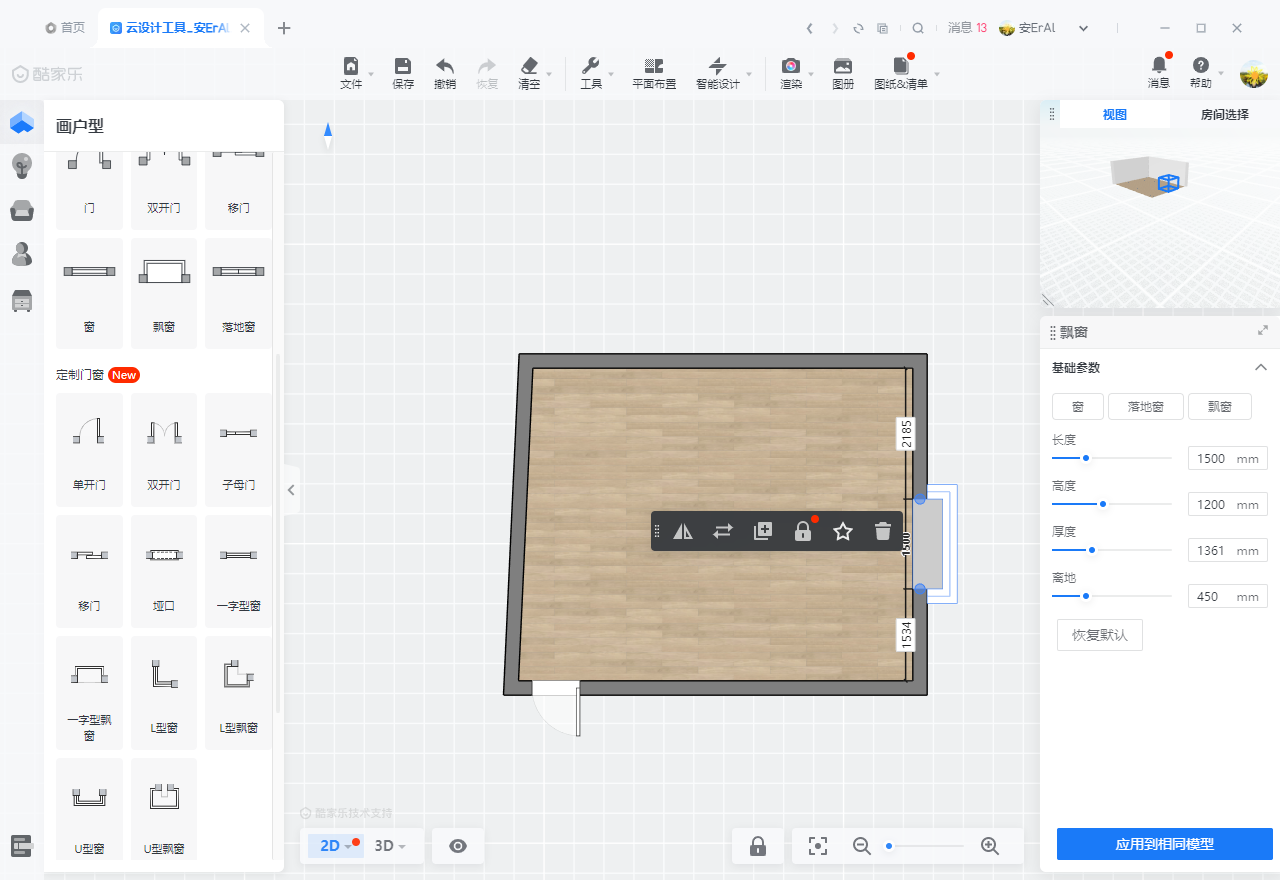Open the Render (渲染) camera icon

pyautogui.click(x=790, y=67)
